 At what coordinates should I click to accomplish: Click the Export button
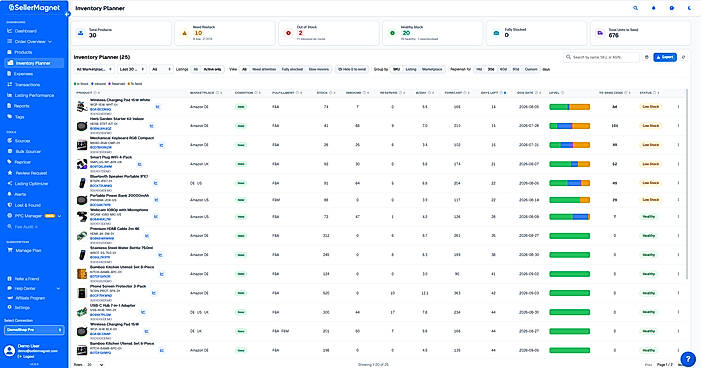pos(665,57)
